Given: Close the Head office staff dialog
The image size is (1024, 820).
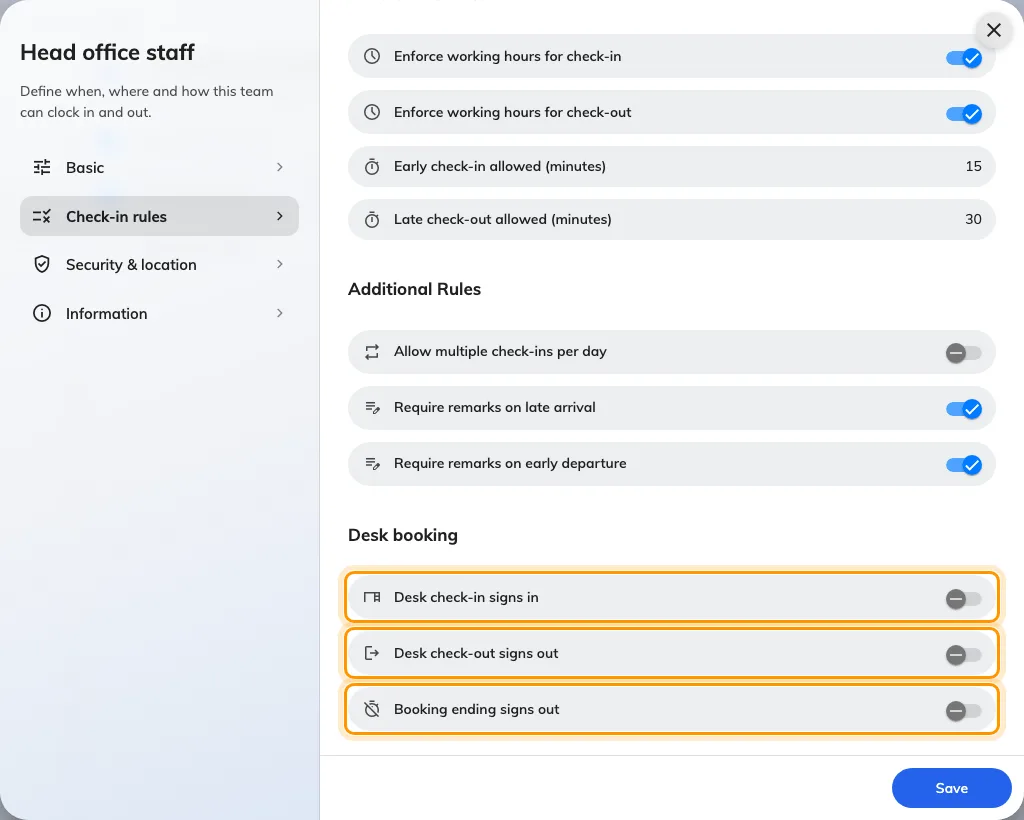Looking at the screenshot, I should tap(993, 30).
